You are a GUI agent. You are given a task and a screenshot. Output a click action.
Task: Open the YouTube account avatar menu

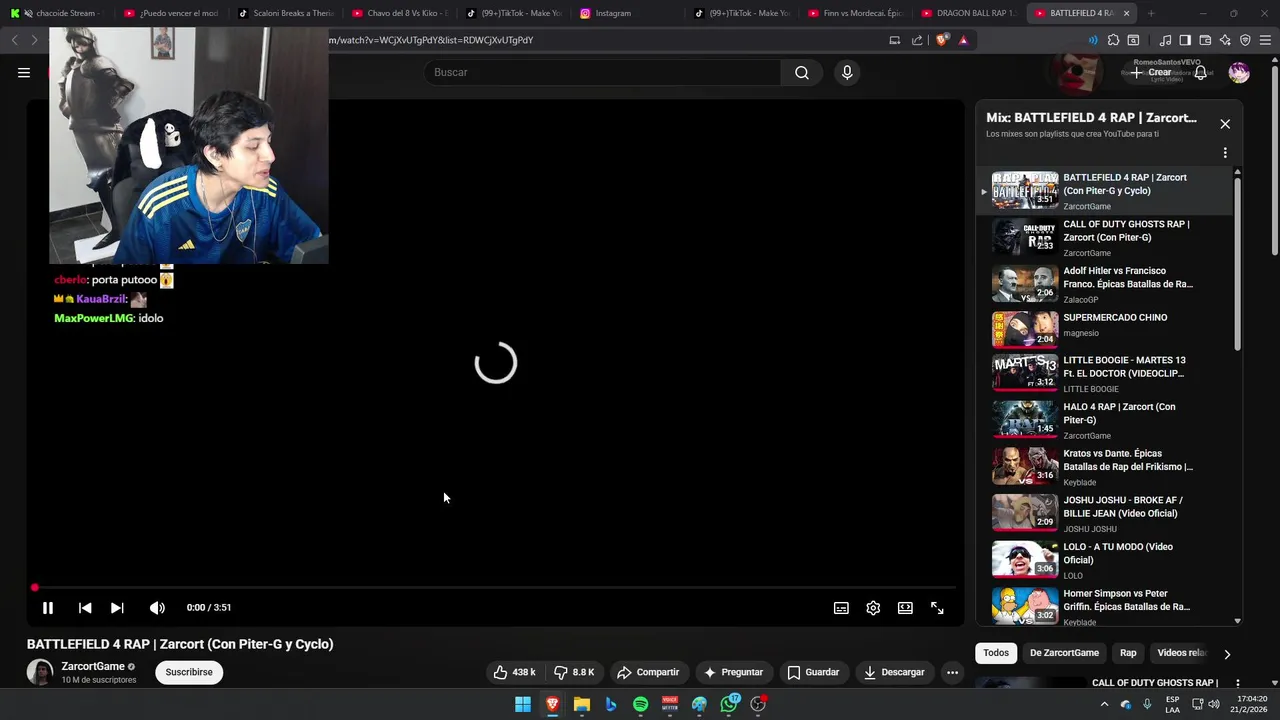(1239, 72)
